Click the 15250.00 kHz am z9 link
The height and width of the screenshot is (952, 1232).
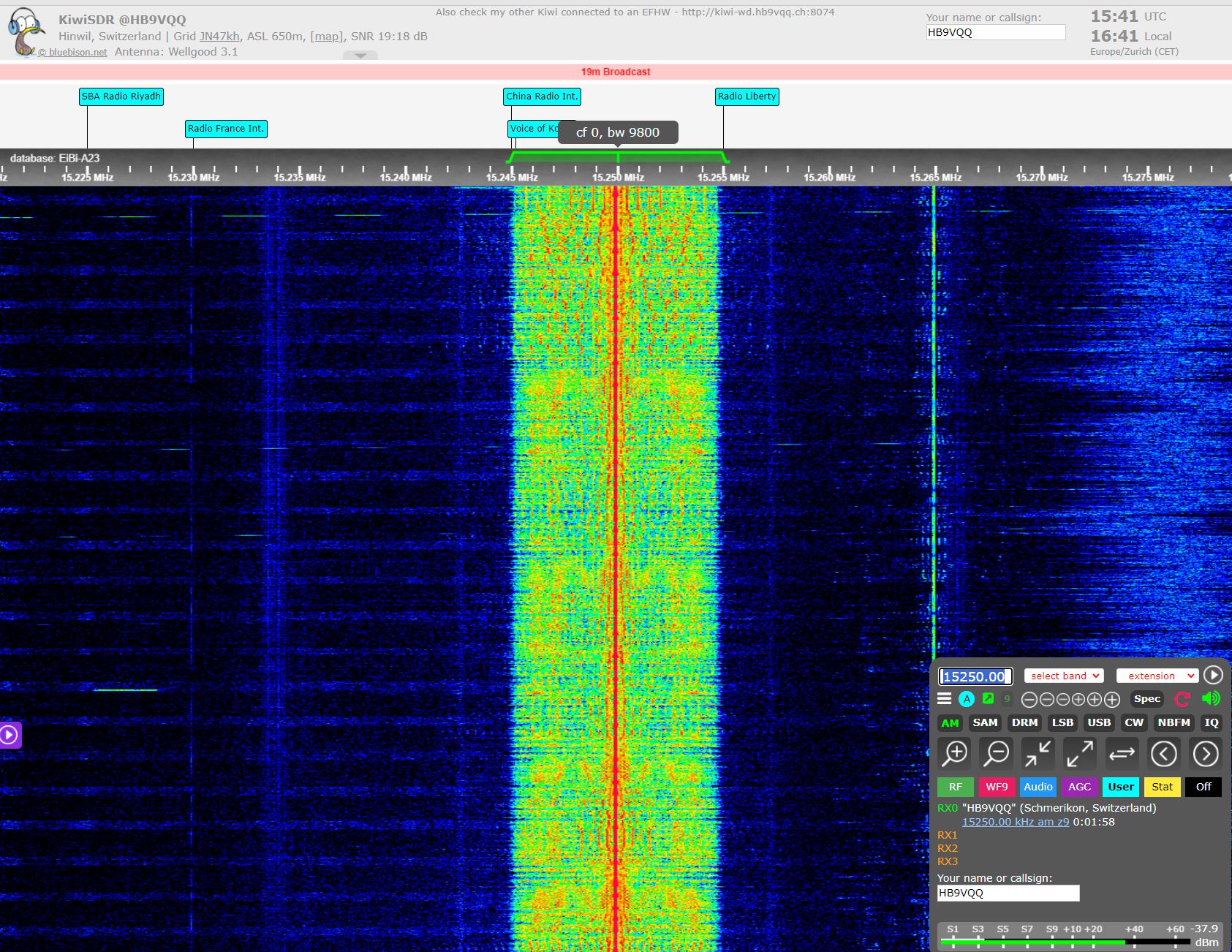point(1015,822)
